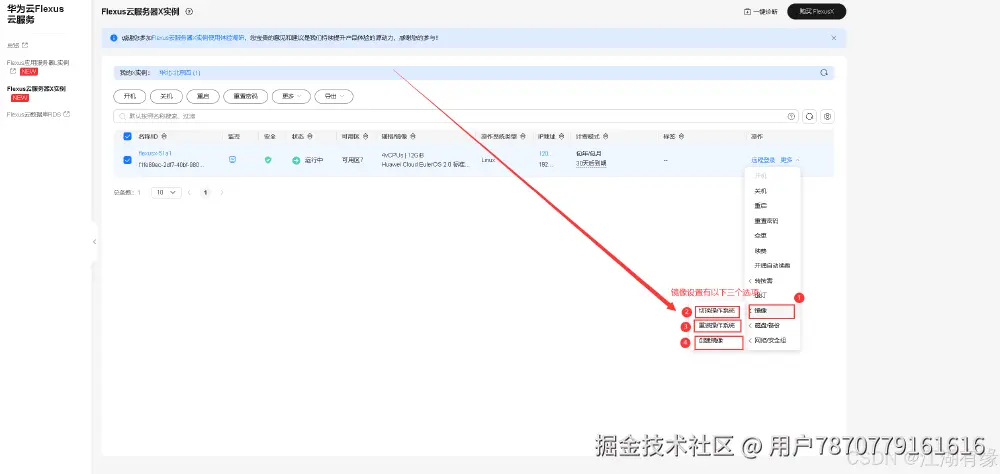Viewport: 1000px width, 474px height.
Task: Click the info icon in the notification banner
Action: pyautogui.click(x=114, y=38)
